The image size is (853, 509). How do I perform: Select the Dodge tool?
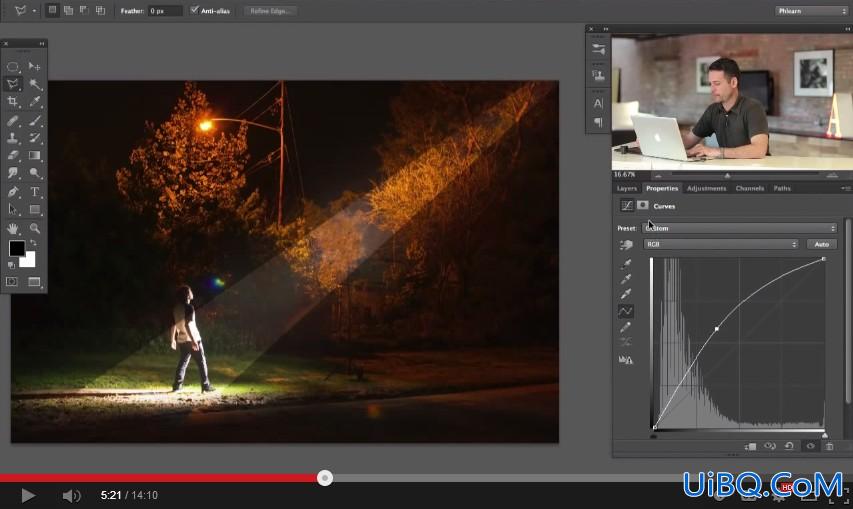(x=34, y=173)
